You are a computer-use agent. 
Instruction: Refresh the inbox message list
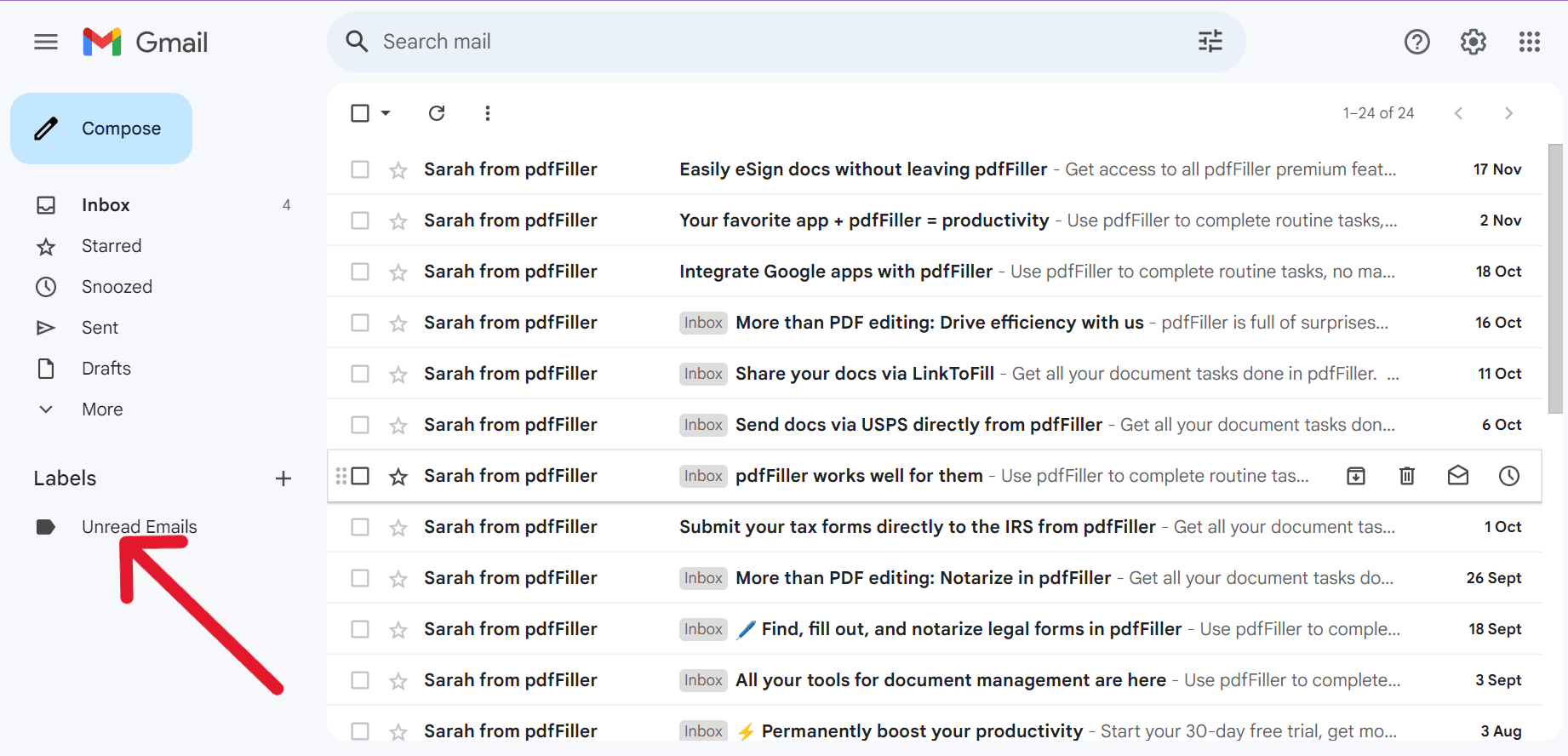(x=437, y=113)
